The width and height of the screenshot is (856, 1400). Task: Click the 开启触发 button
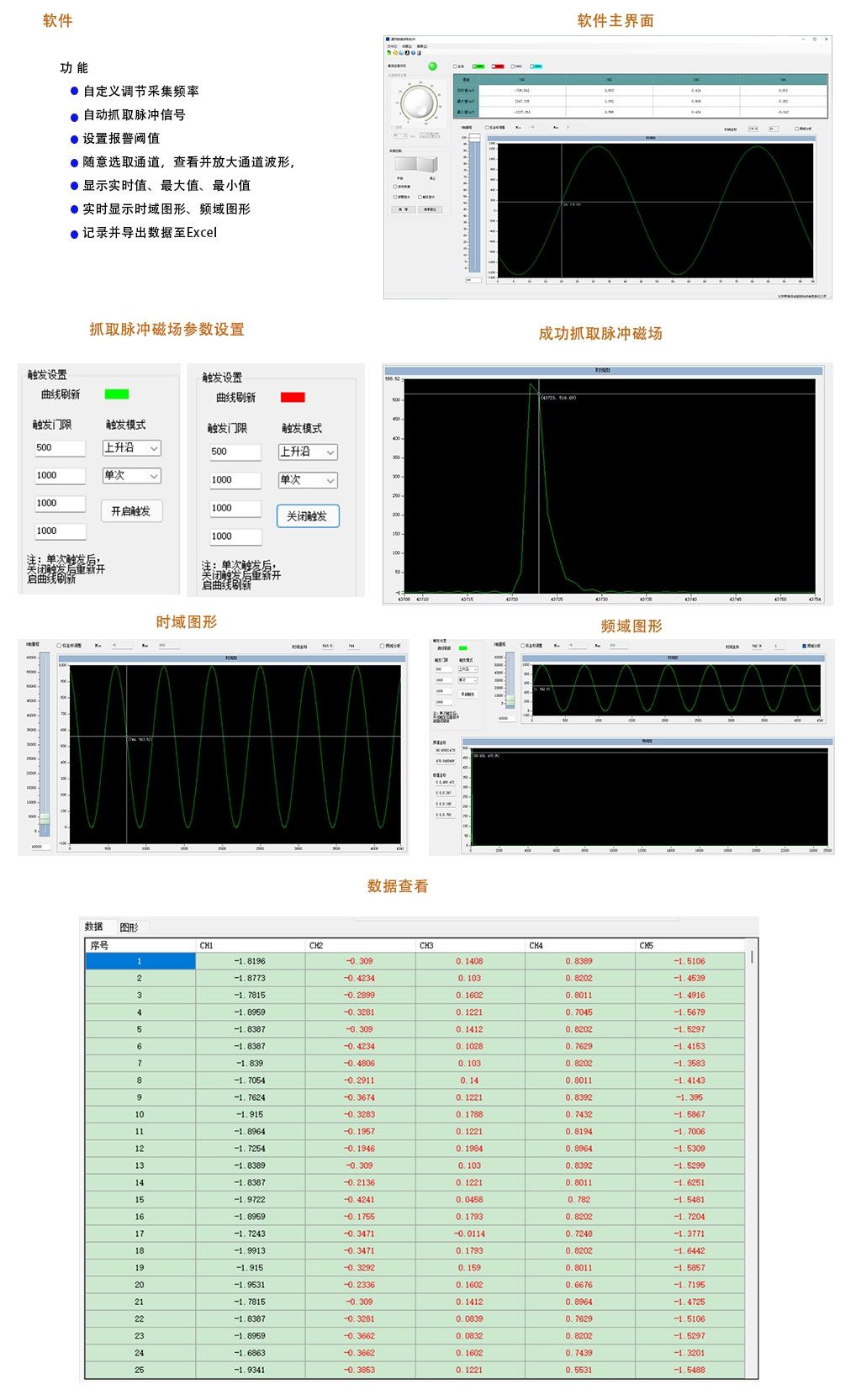click(x=131, y=511)
